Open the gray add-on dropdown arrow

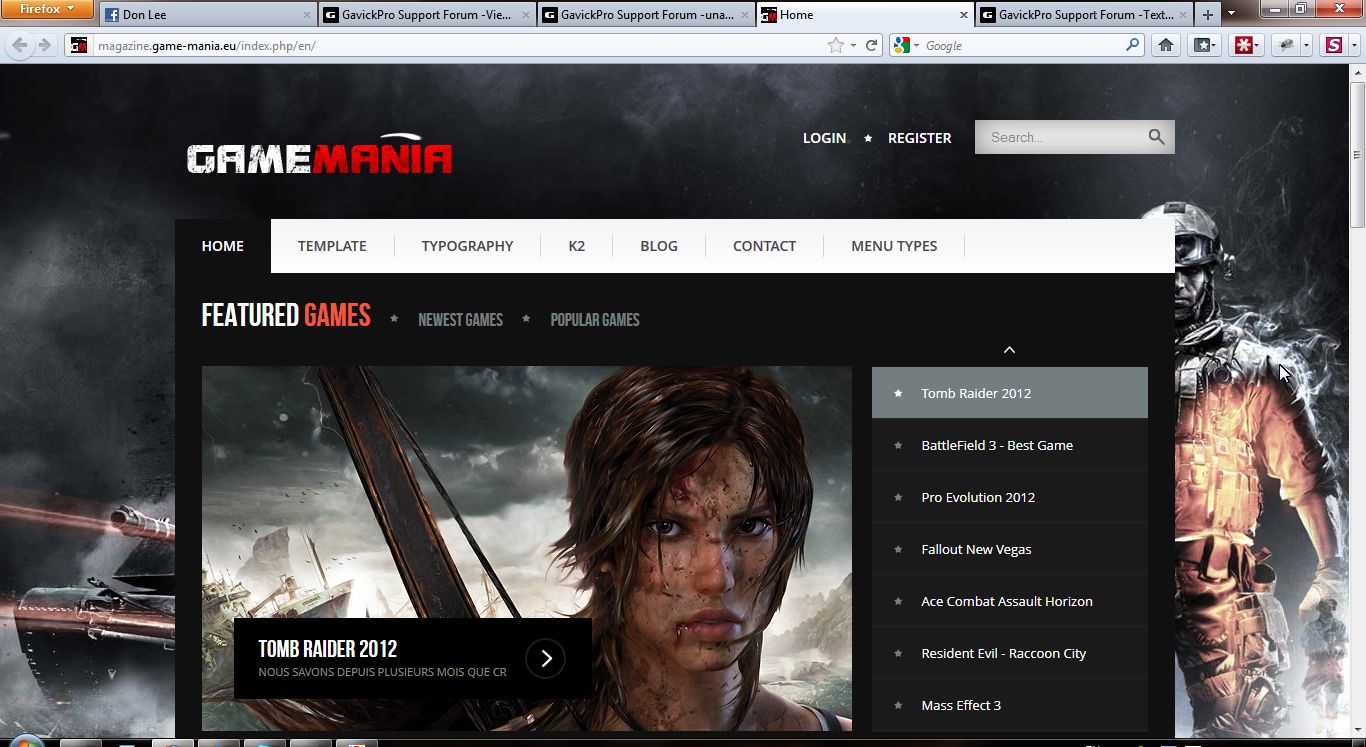click(x=1305, y=45)
